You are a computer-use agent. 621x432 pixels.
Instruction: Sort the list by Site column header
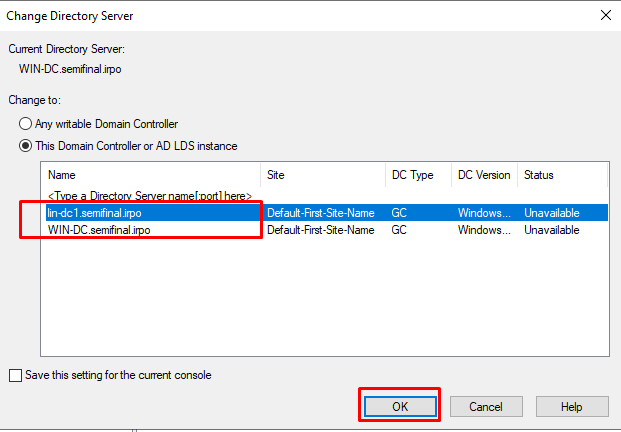[x=322, y=175]
